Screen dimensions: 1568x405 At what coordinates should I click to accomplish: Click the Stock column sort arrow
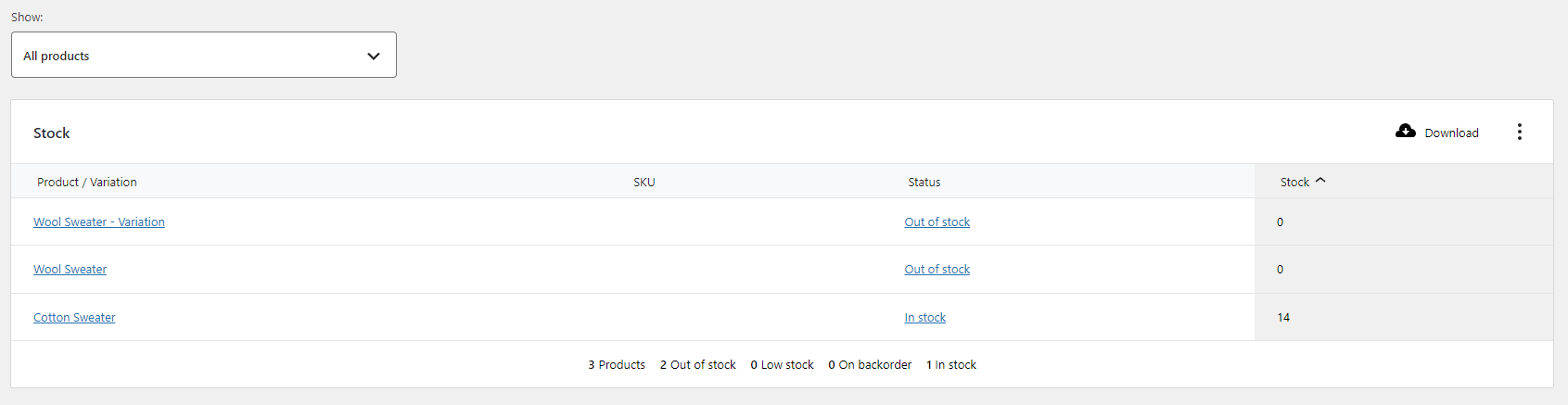[1320, 181]
